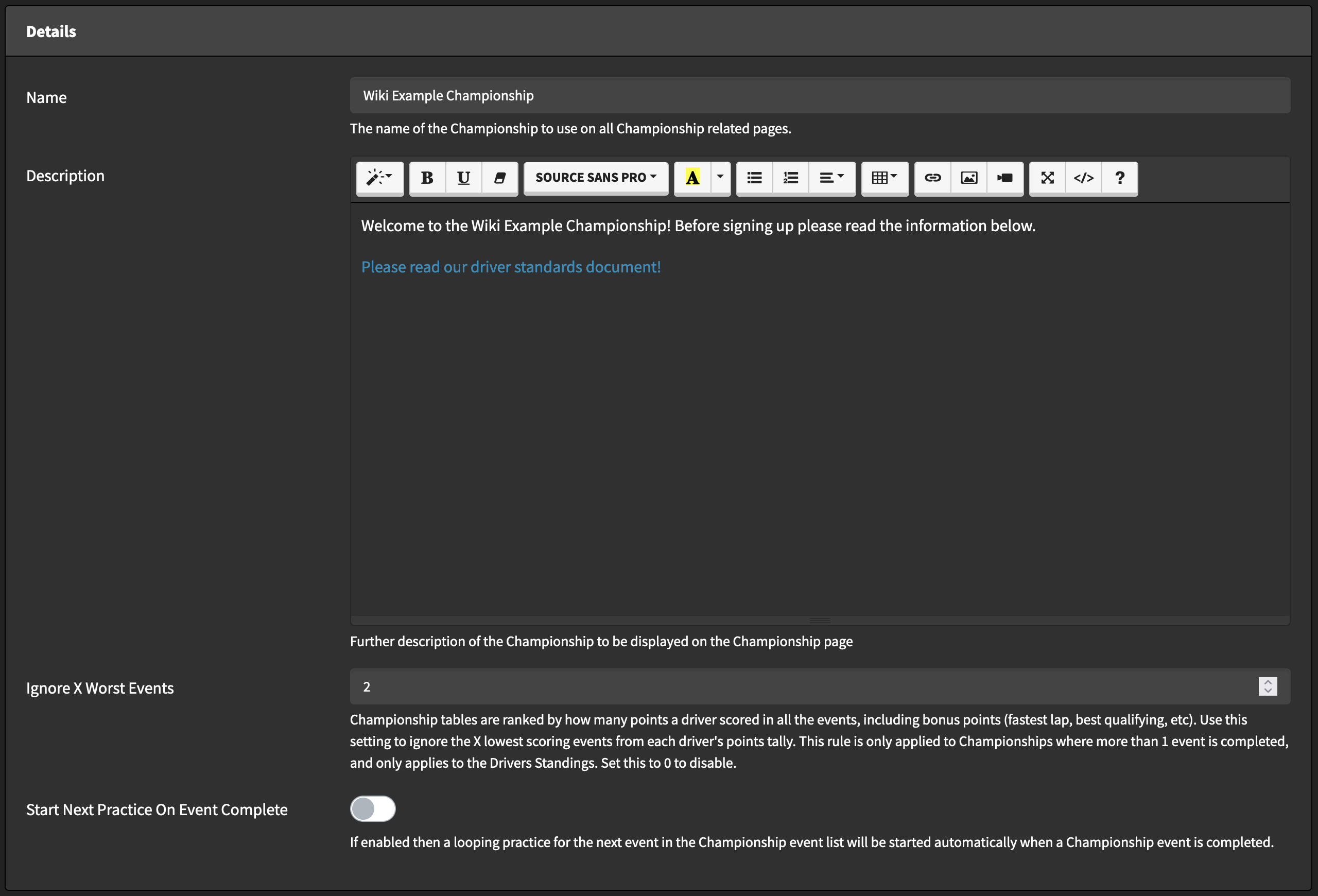Click the eraser remove font style icon
Viewport: 1318px width, 896px height.
pyautogui.click(x=499, y=178)
